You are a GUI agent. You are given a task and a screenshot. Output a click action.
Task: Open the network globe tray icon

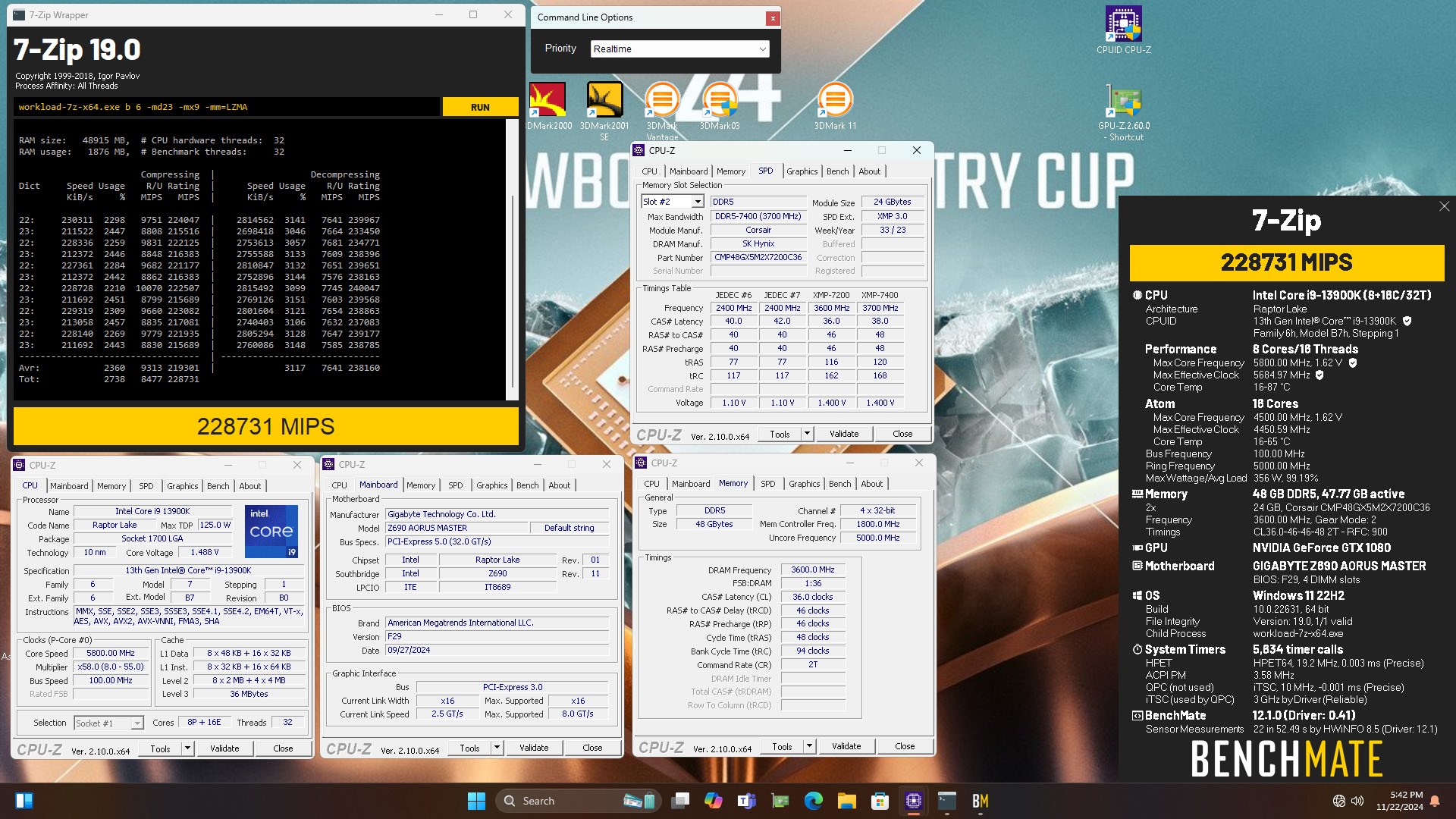pyautogui.click(x=1339, y=801)
